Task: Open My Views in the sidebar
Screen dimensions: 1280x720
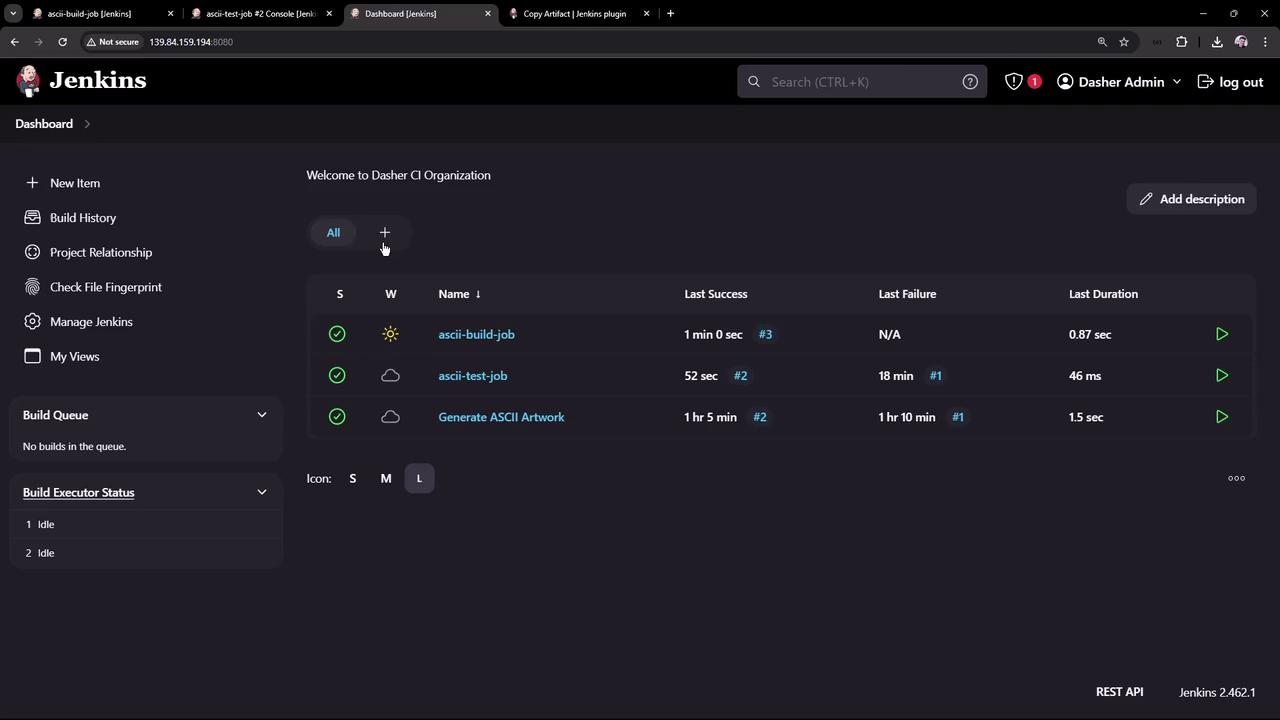Action: coord(61,357)
